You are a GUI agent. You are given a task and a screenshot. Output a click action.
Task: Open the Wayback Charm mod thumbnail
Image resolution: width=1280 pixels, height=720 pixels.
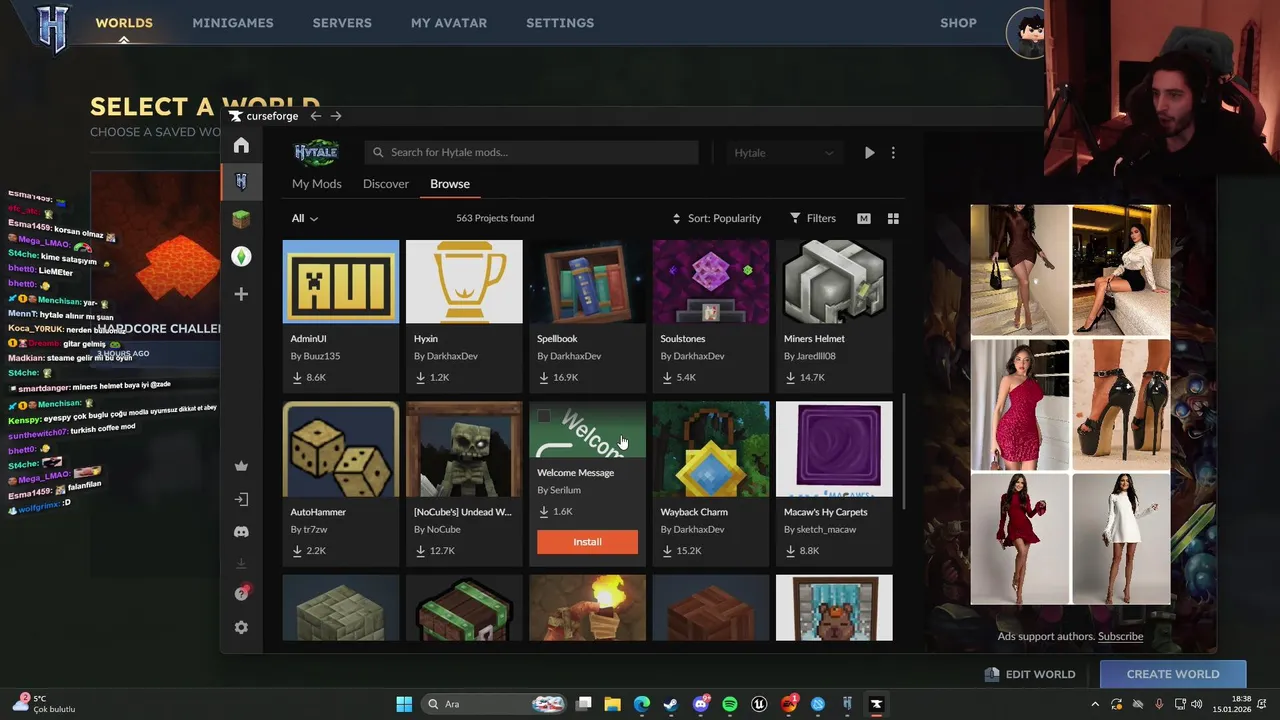[x=711, y=449]
